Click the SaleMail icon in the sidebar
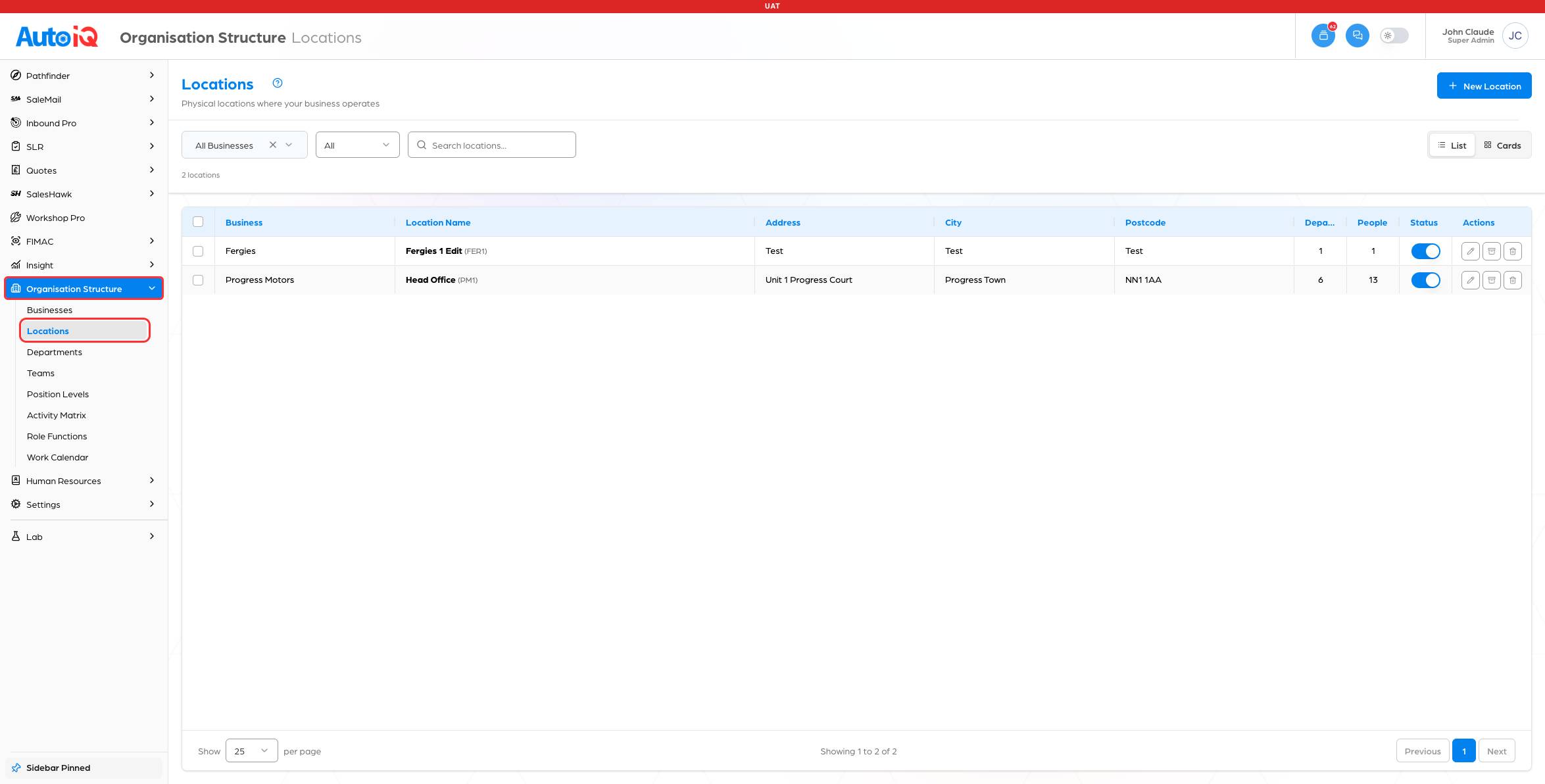1545x784 pixels. coord(16,99)
